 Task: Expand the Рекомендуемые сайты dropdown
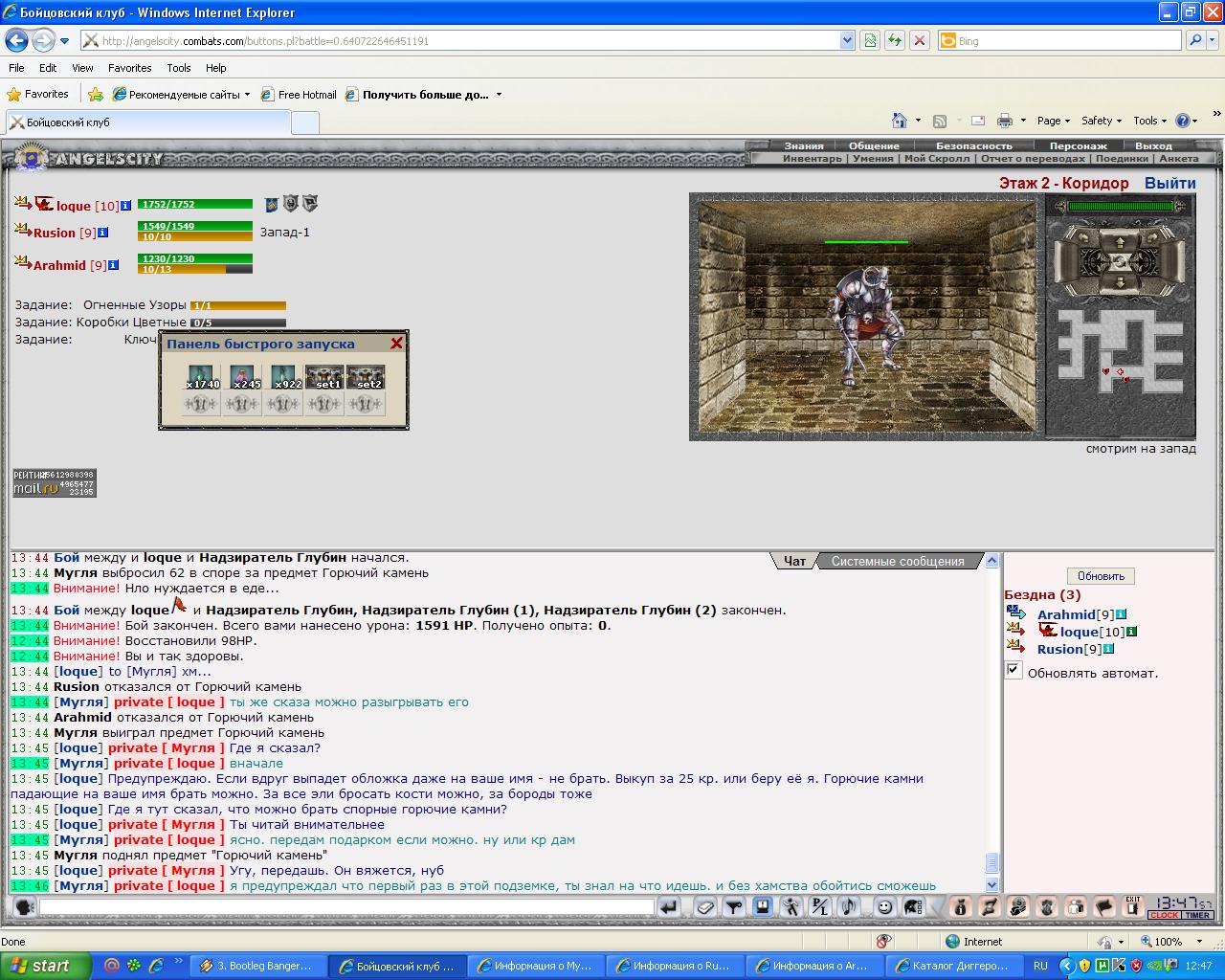click(x=247, y=95)
